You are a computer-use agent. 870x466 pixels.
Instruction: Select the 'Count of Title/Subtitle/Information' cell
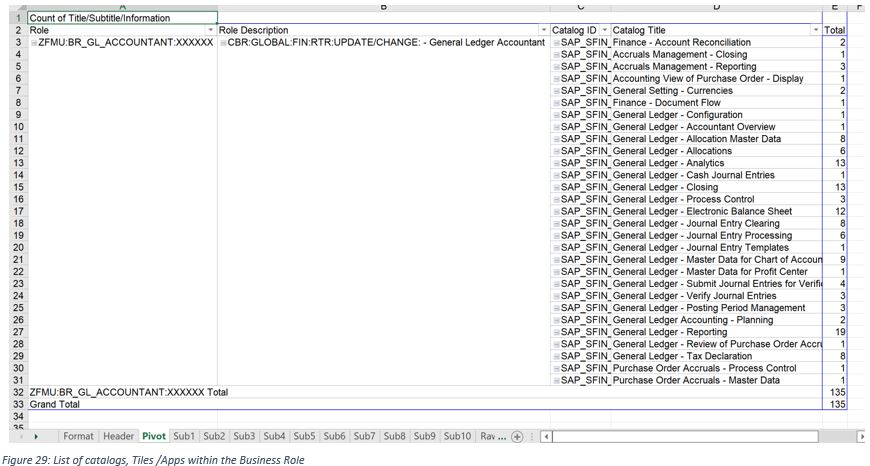click(x=123, y=18)
